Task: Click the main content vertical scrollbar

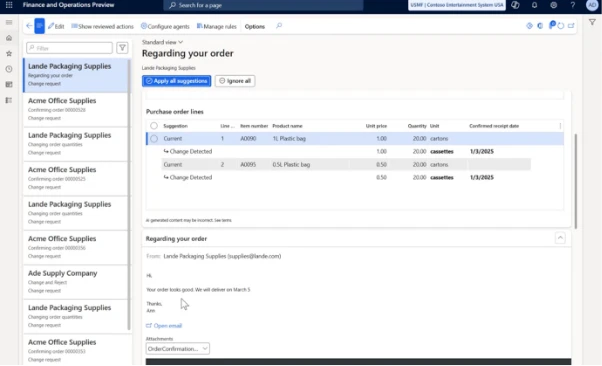Action: (x=576, y=181)
